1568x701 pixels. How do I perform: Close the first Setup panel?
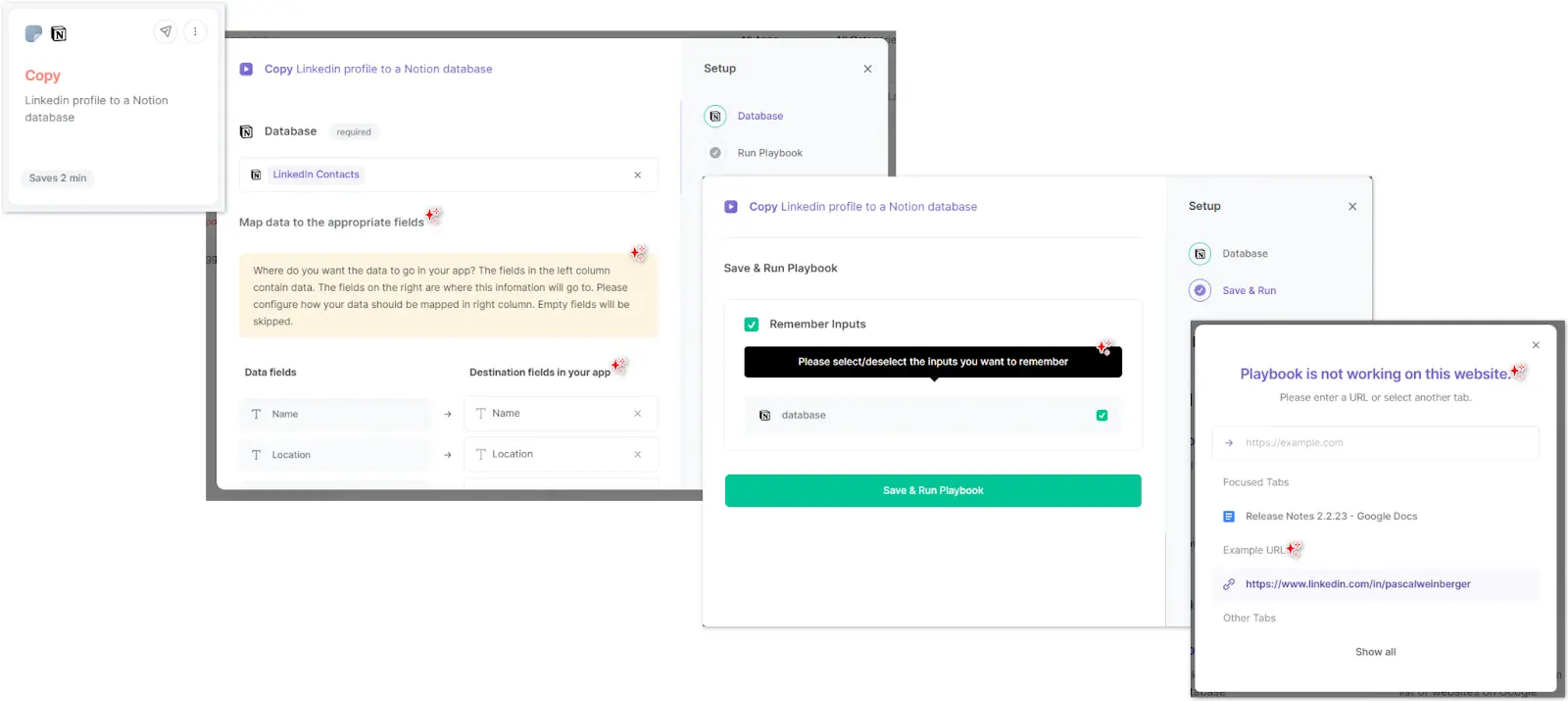pyautogui.click(x=867, y=69)
